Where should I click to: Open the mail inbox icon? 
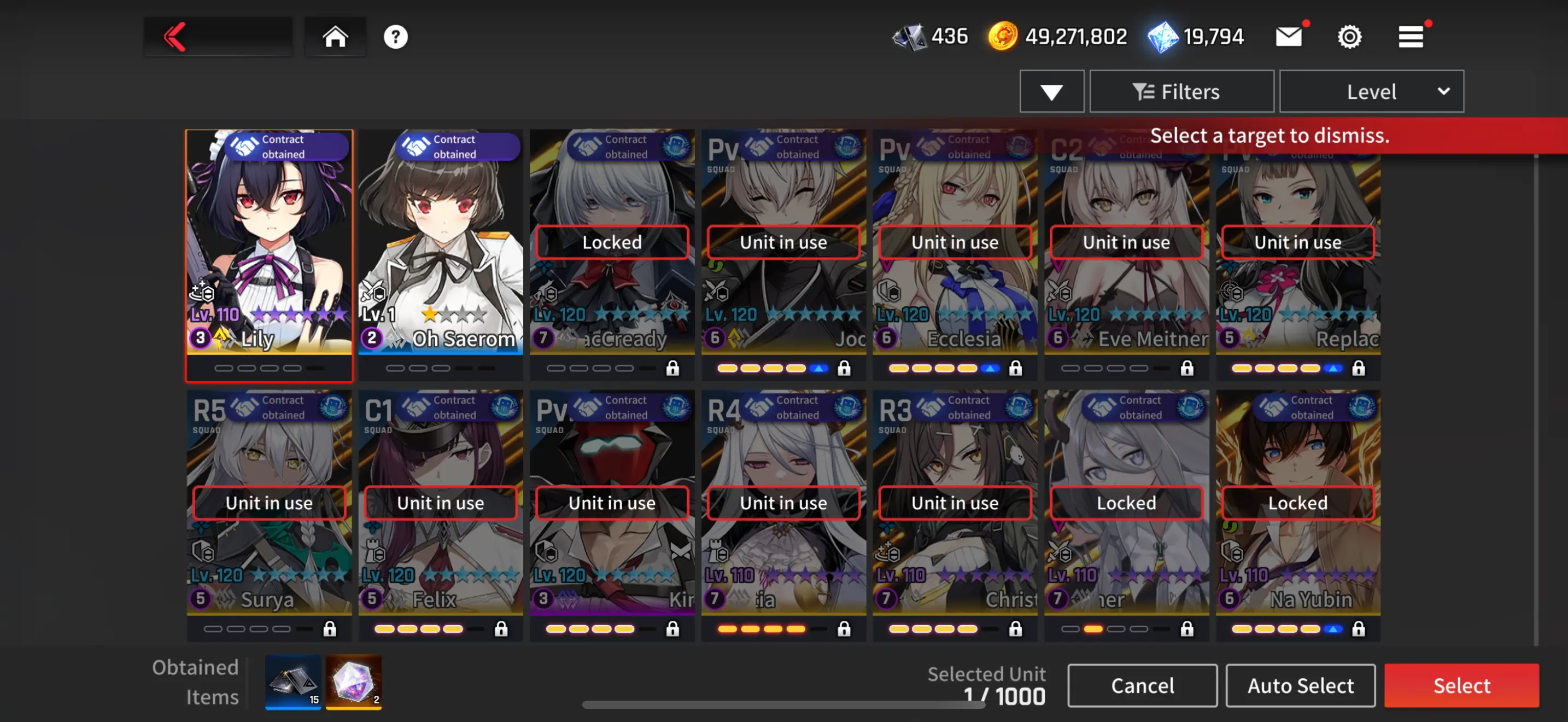click(1289, 37)
